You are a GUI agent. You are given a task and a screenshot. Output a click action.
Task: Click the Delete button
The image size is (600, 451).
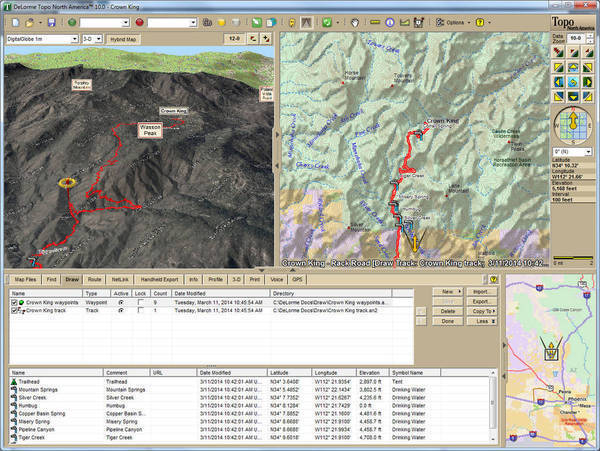[447, 311]
